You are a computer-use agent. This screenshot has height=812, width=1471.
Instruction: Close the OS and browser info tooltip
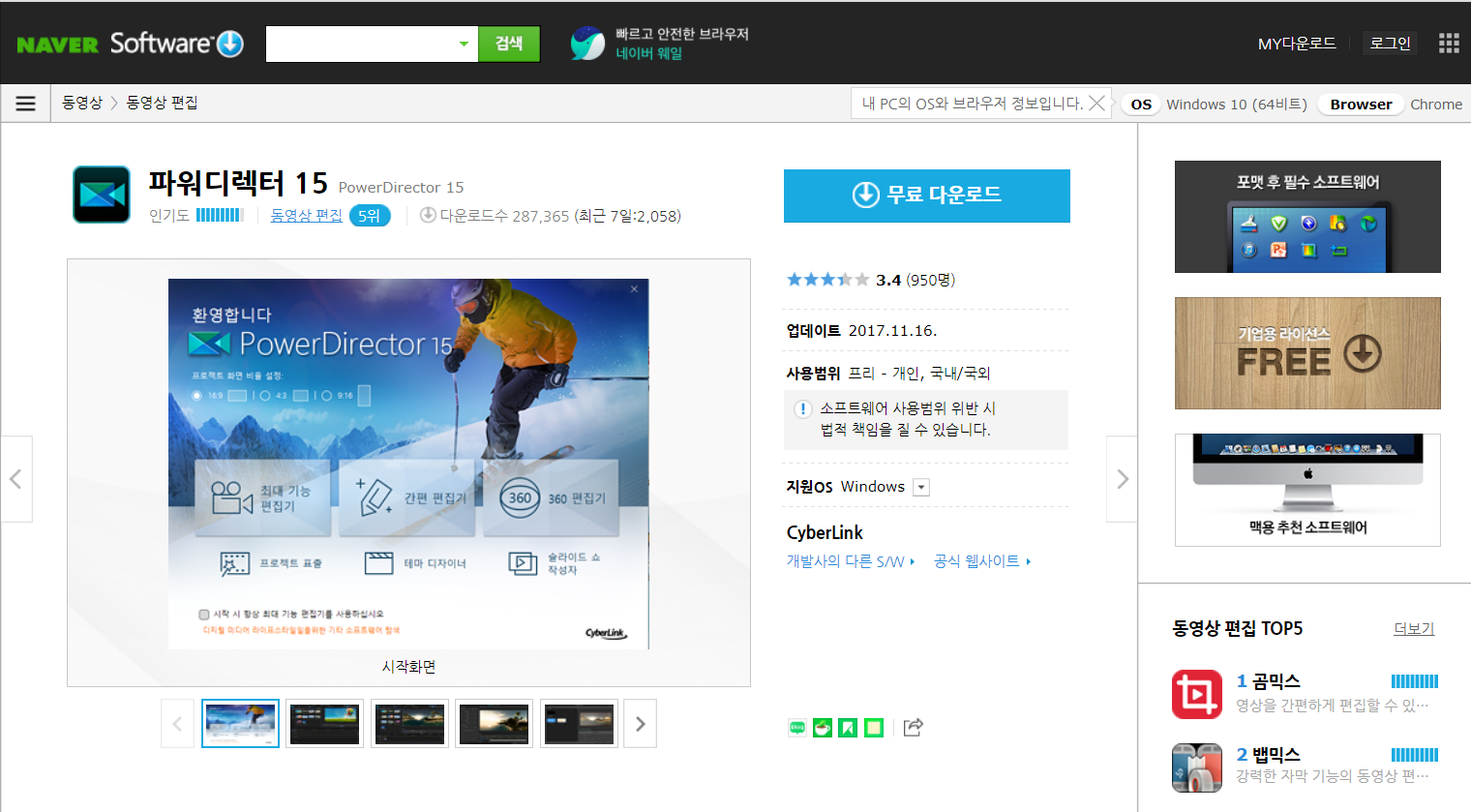click(1096, 104)
